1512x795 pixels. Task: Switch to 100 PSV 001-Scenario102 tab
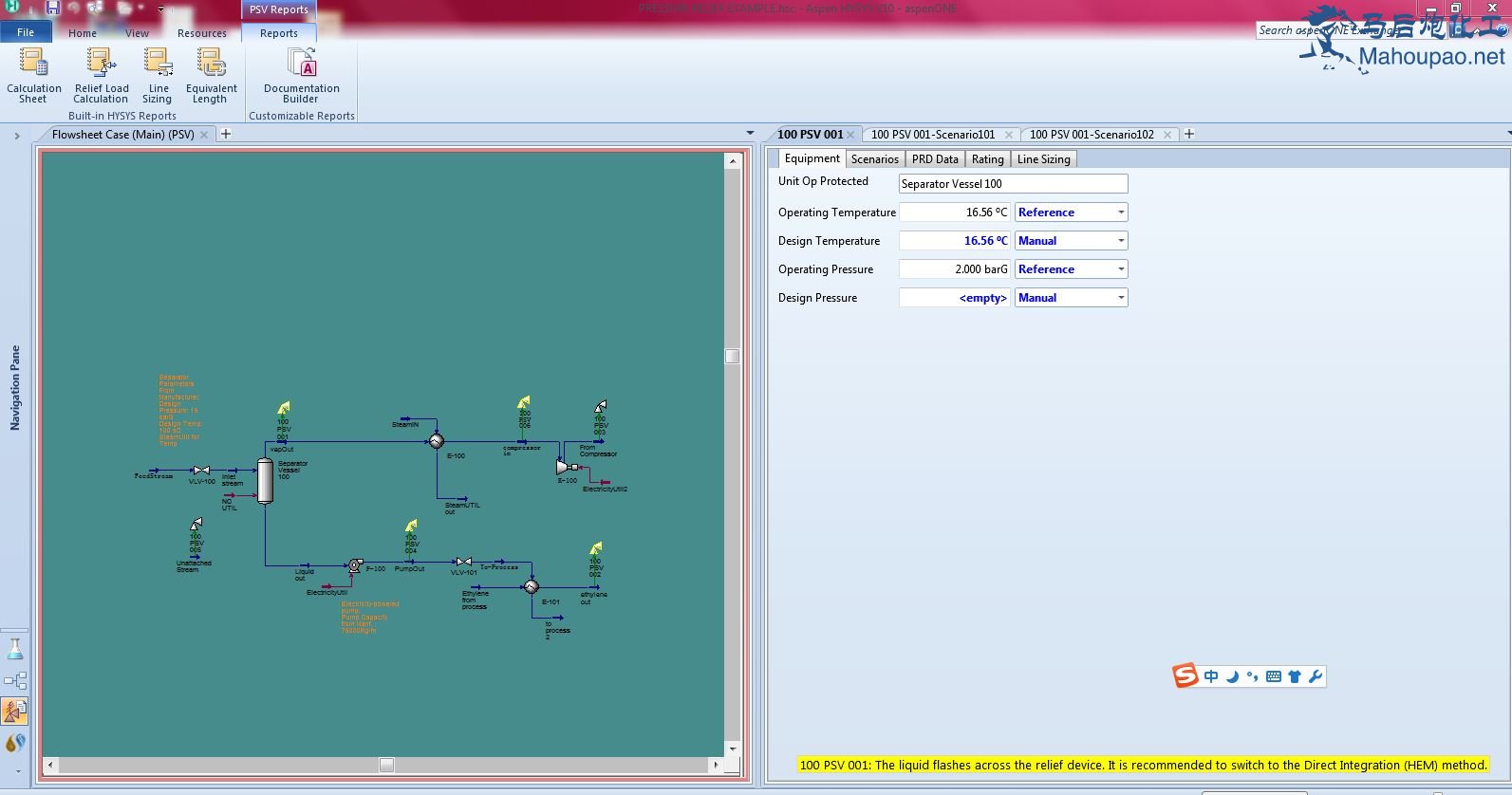pos(1092,135)
